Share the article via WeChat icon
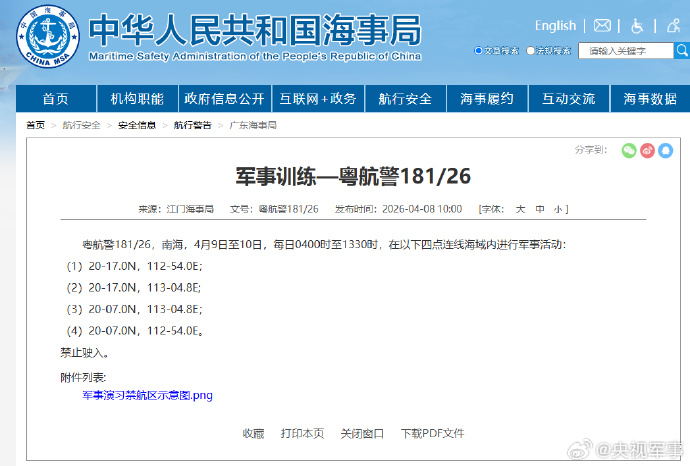 (x=629, y=150)
